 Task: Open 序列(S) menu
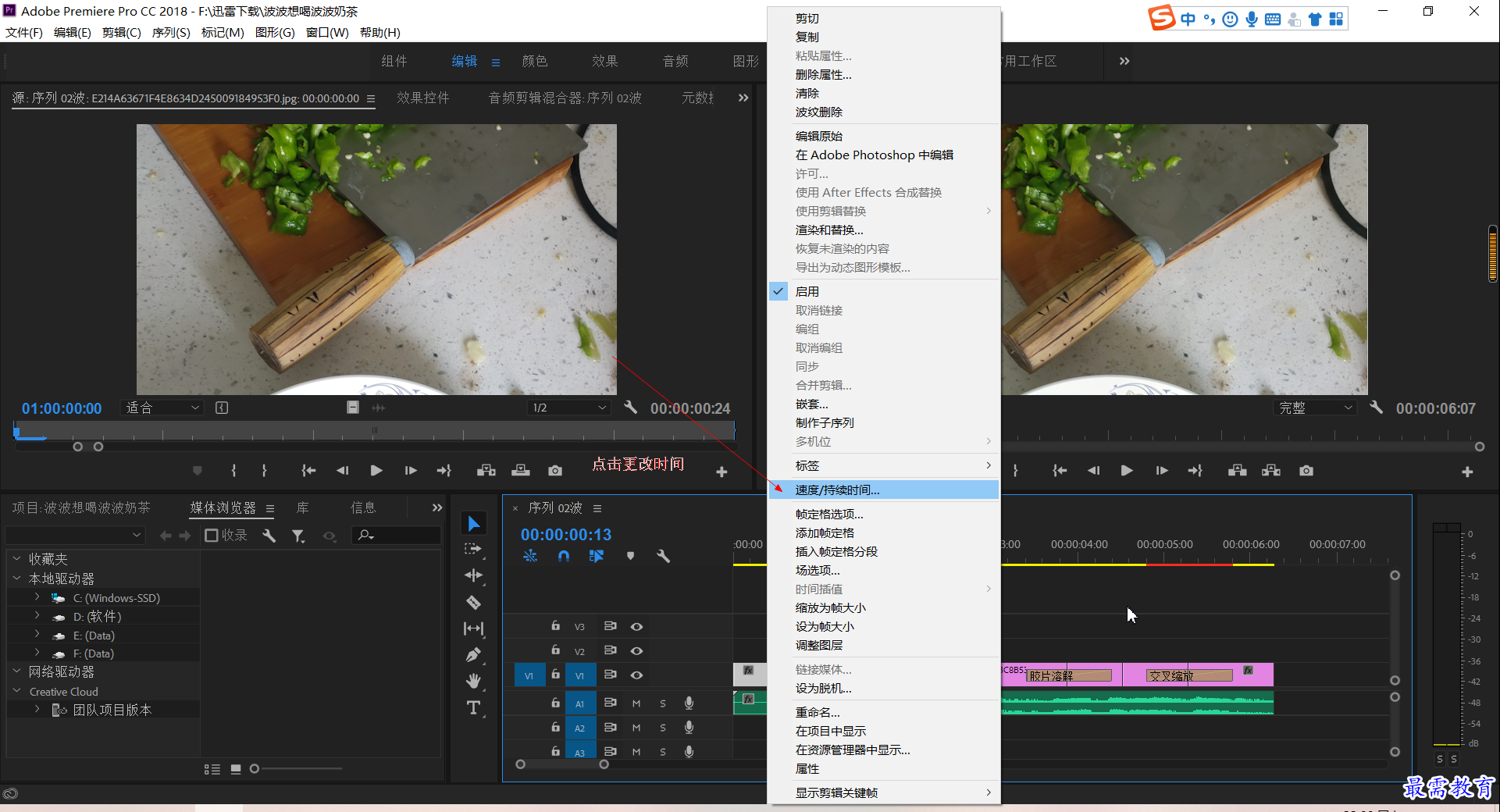[171, 33]
